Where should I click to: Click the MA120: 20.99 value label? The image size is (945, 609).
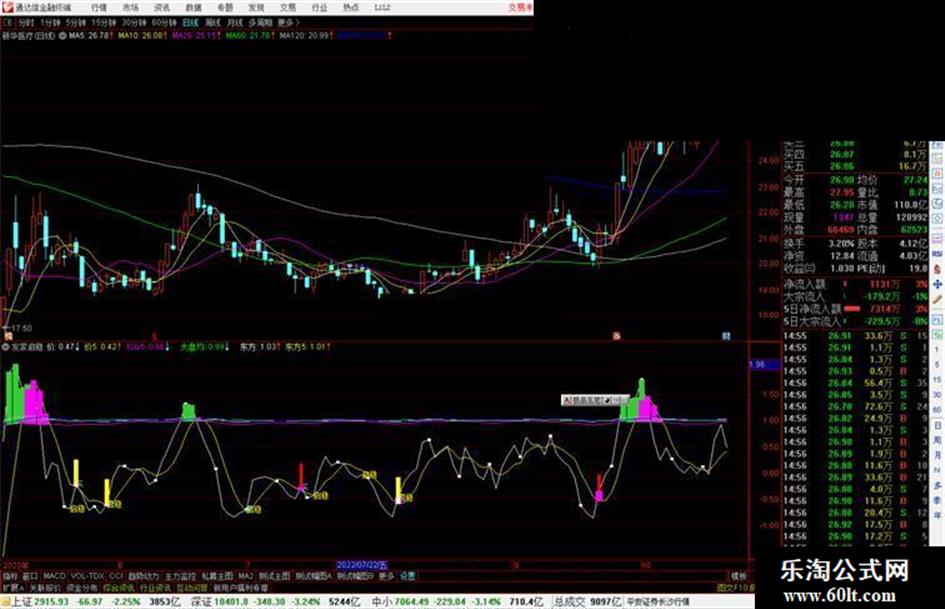click(306, 36)
